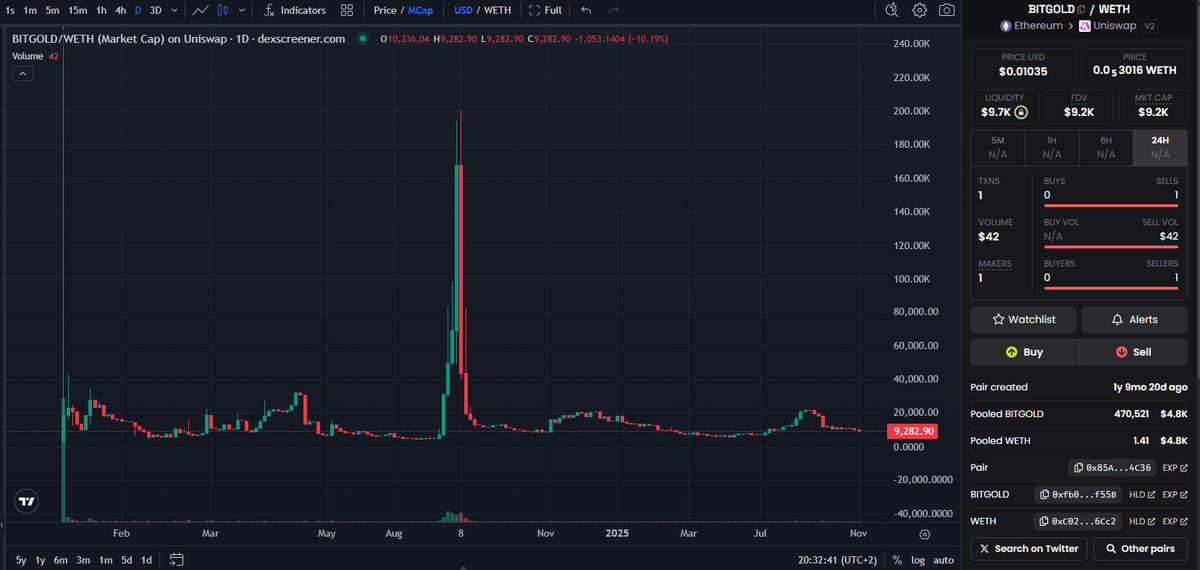
Task: Select the 1s timeframe
Action: [x=10, y=10]
